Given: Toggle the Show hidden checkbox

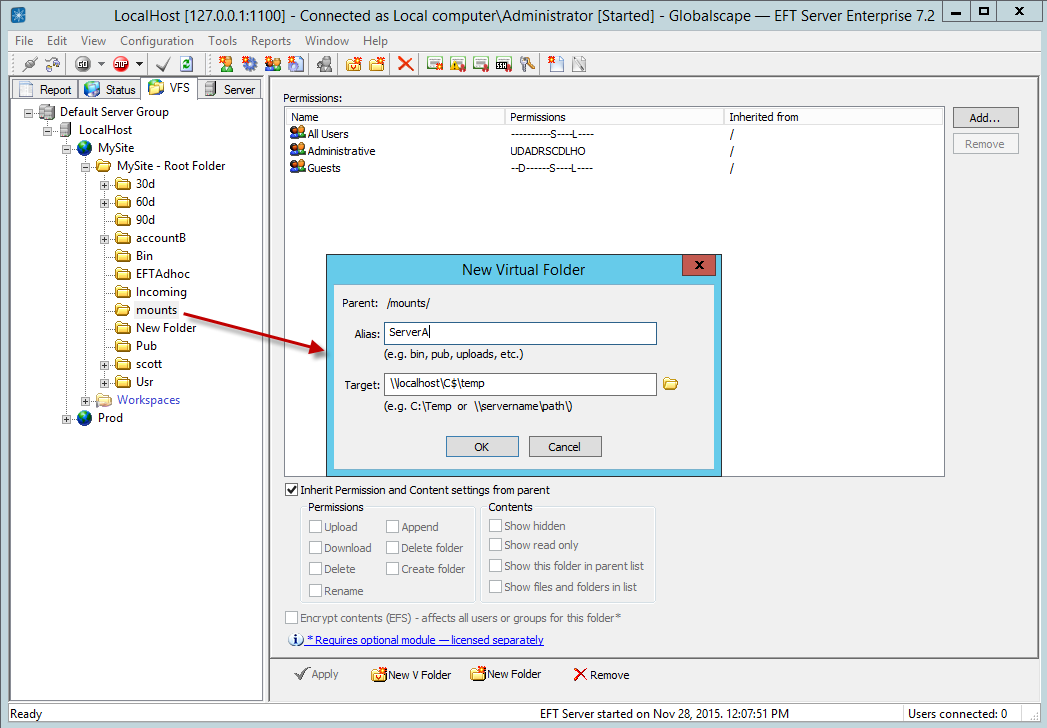Looking at the screenshot, I should click(495, 526).
